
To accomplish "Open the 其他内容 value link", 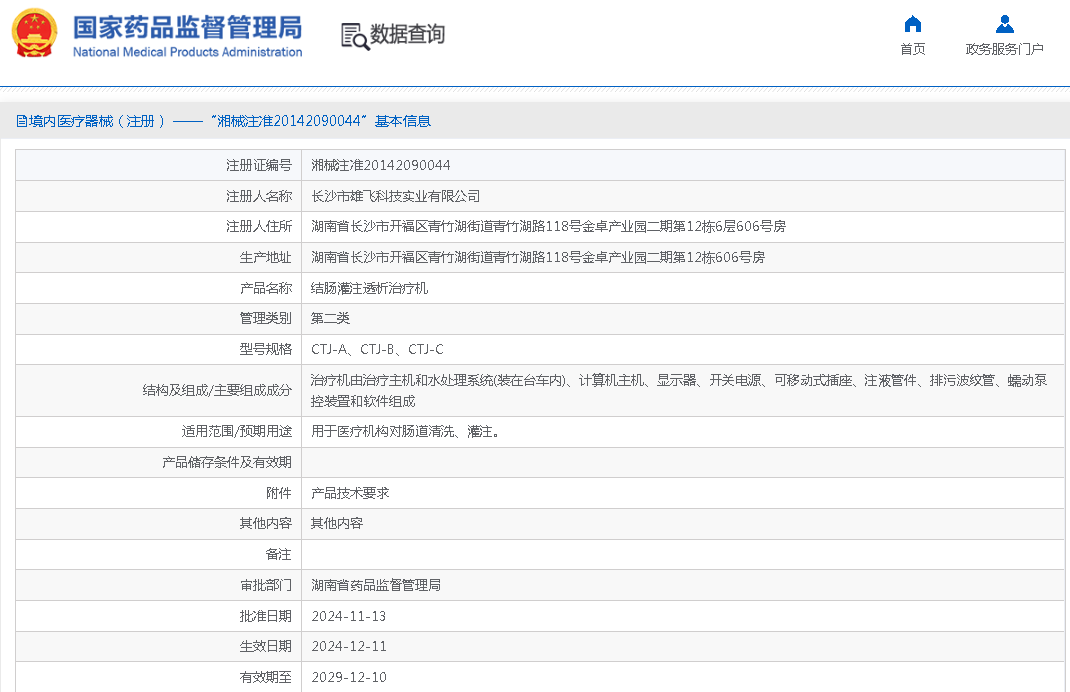I will point(337,523).
